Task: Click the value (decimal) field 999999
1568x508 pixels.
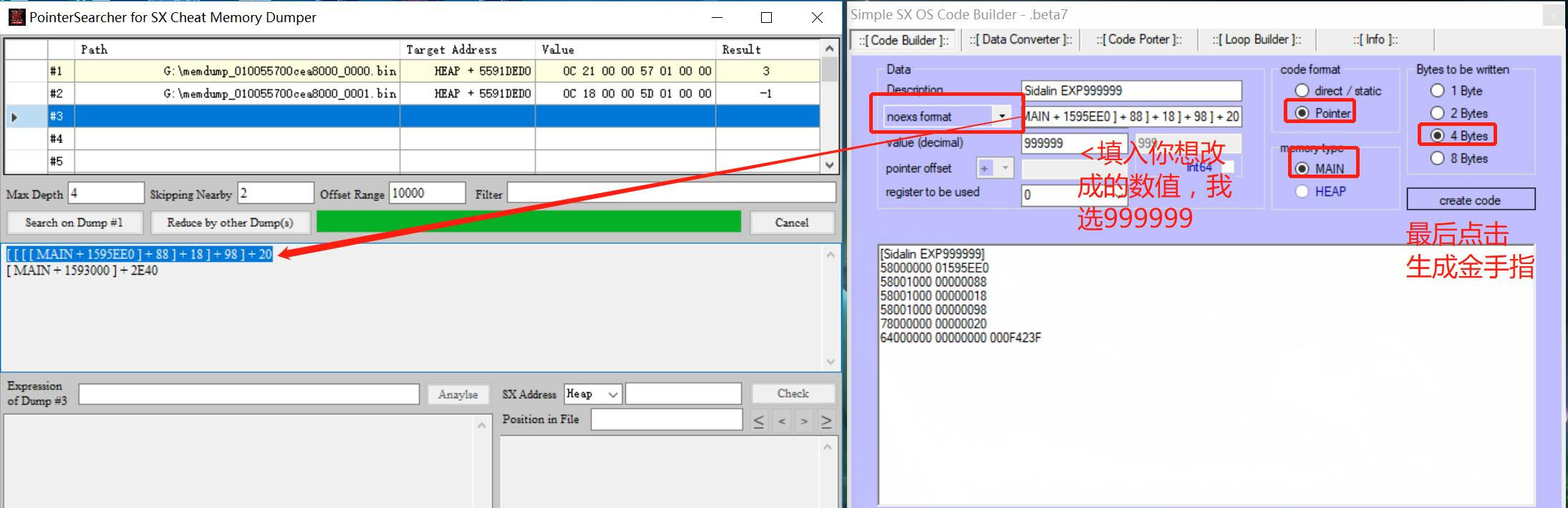Action: tap(1075, 143)
